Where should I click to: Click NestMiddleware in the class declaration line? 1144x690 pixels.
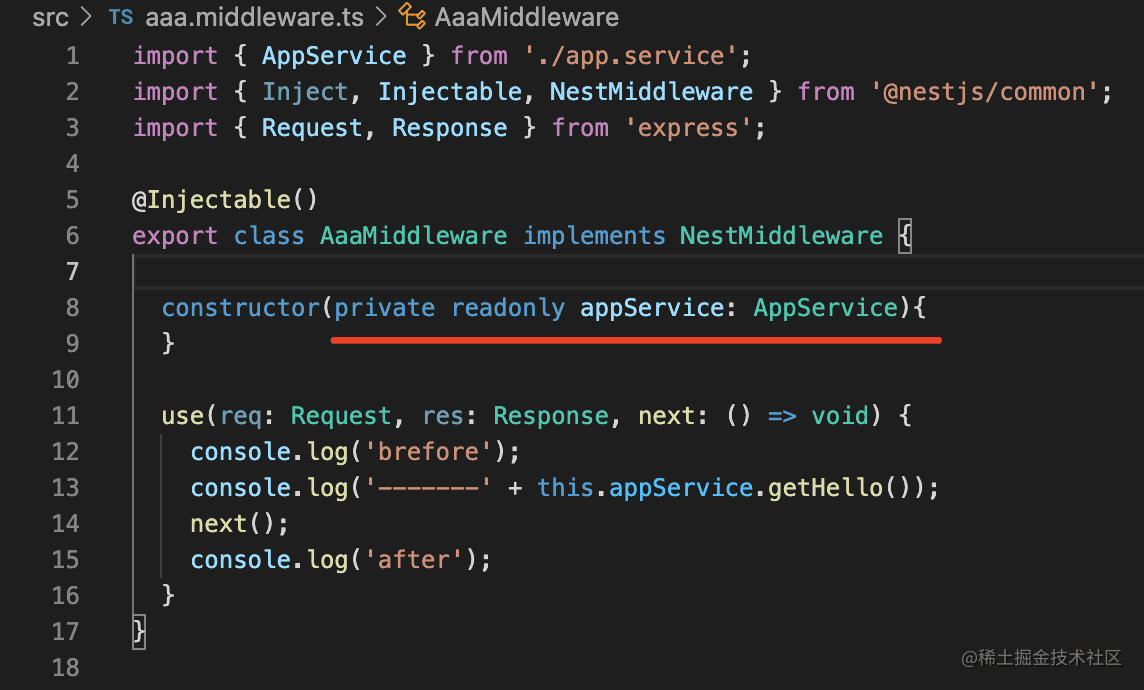tap(781, 236)
